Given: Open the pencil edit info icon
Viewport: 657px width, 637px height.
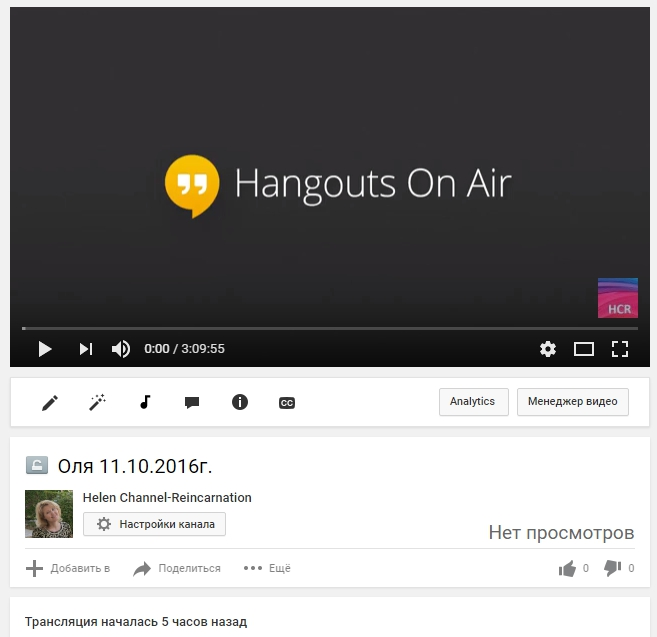Looking at the screenshot, I should (x=50, y=402).
